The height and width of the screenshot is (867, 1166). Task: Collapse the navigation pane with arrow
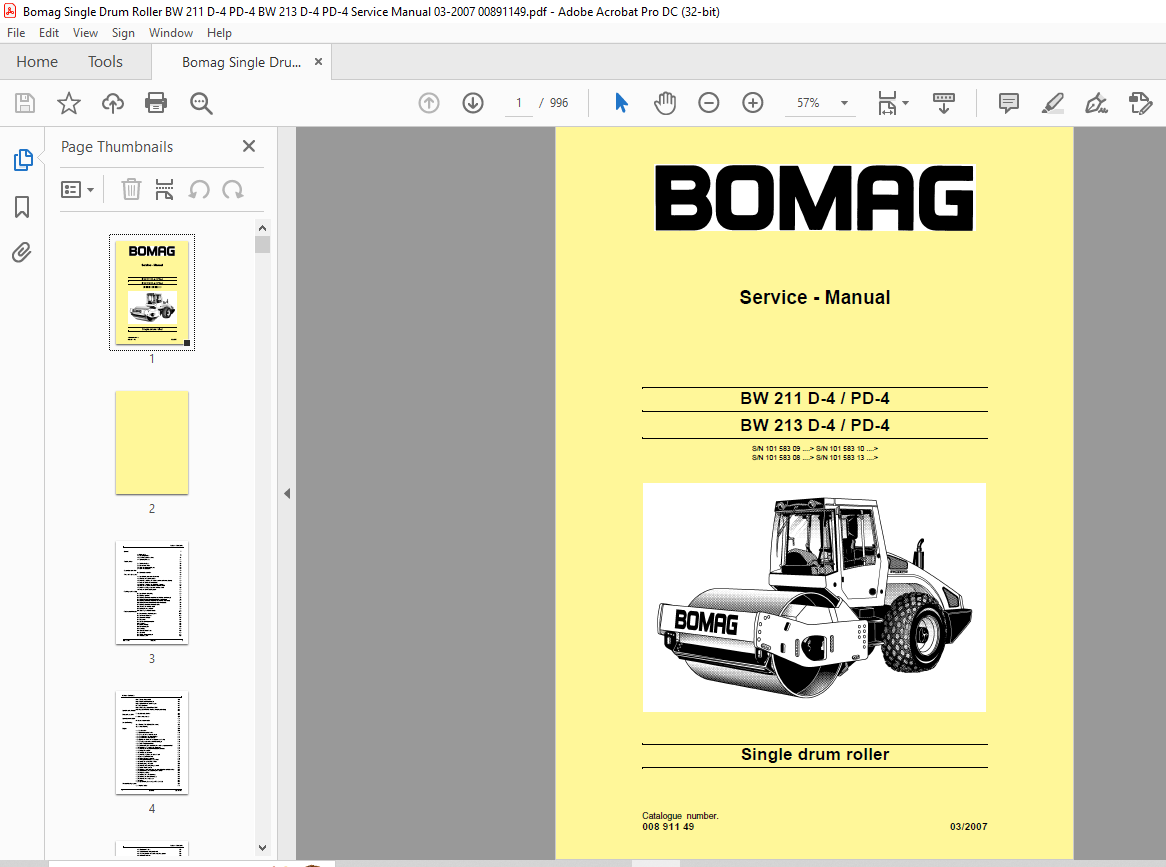(x=287, y=493)
